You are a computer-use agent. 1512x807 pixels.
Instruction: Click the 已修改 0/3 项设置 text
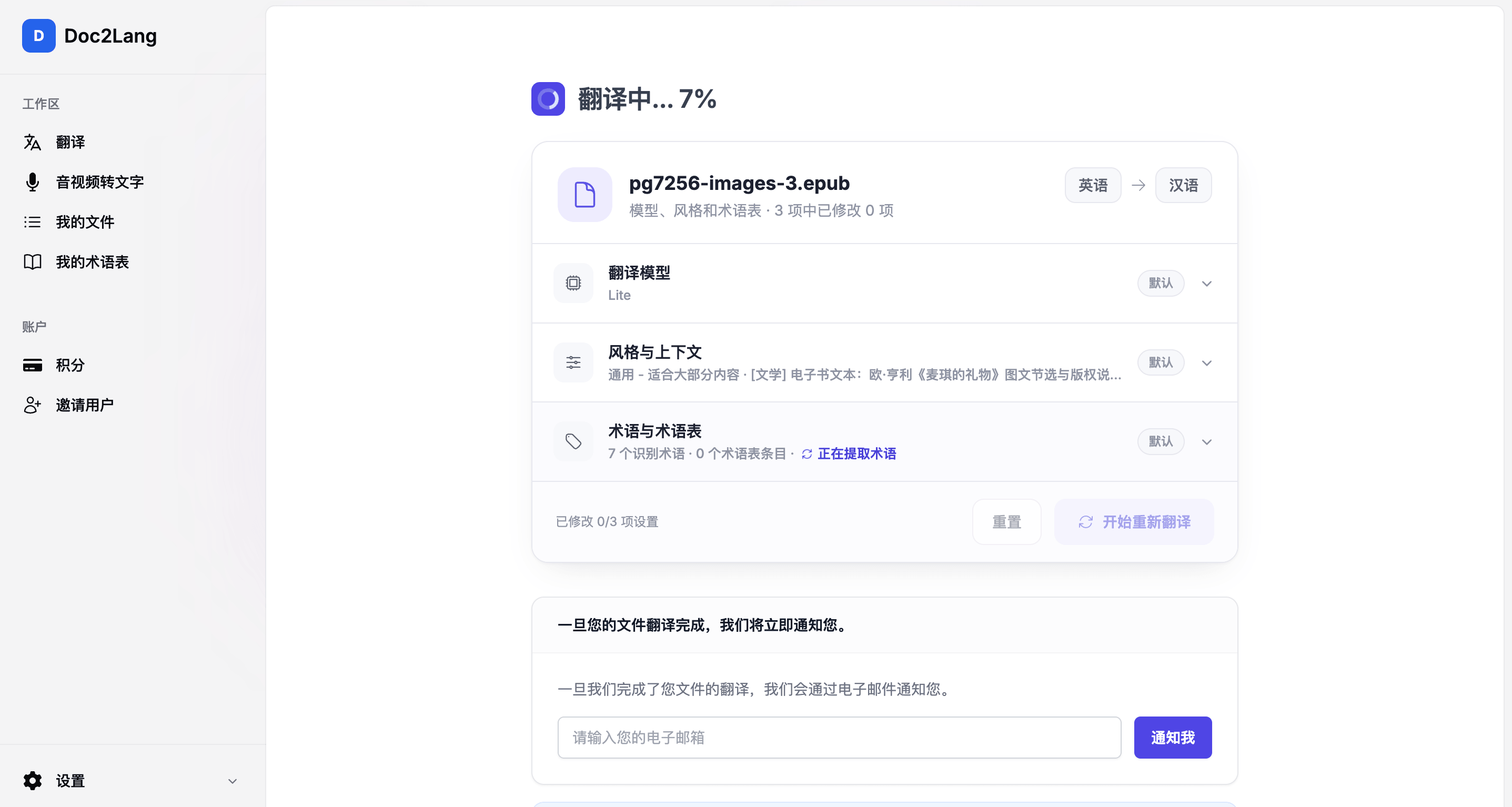607,522
